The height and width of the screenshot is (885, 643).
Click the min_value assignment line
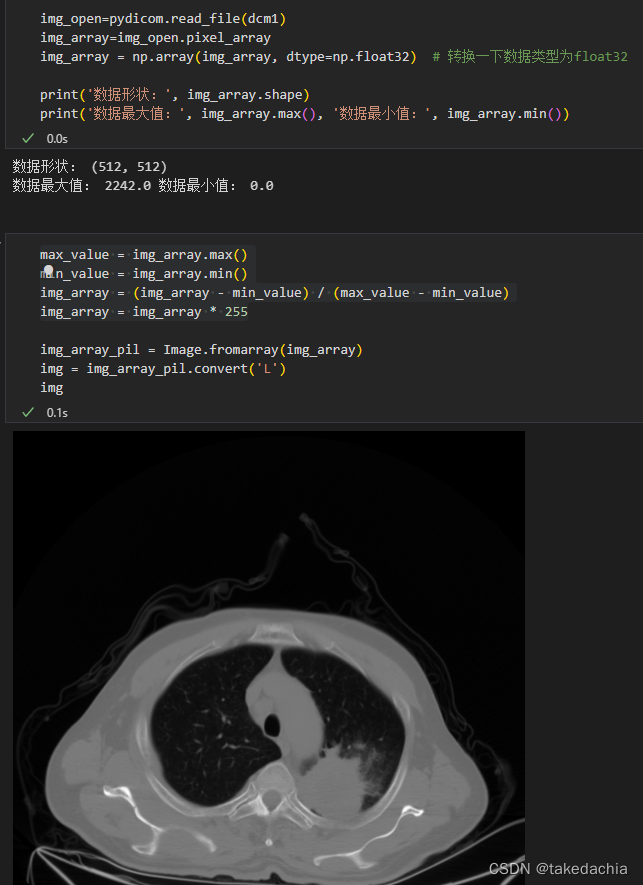click(143, 274)
